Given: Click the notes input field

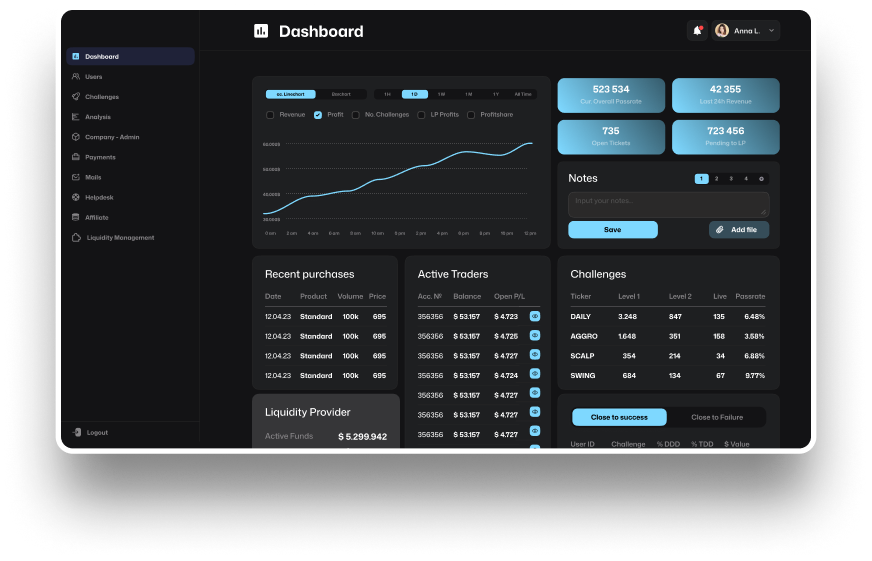Looking at the screenshot, I should 669,205.
